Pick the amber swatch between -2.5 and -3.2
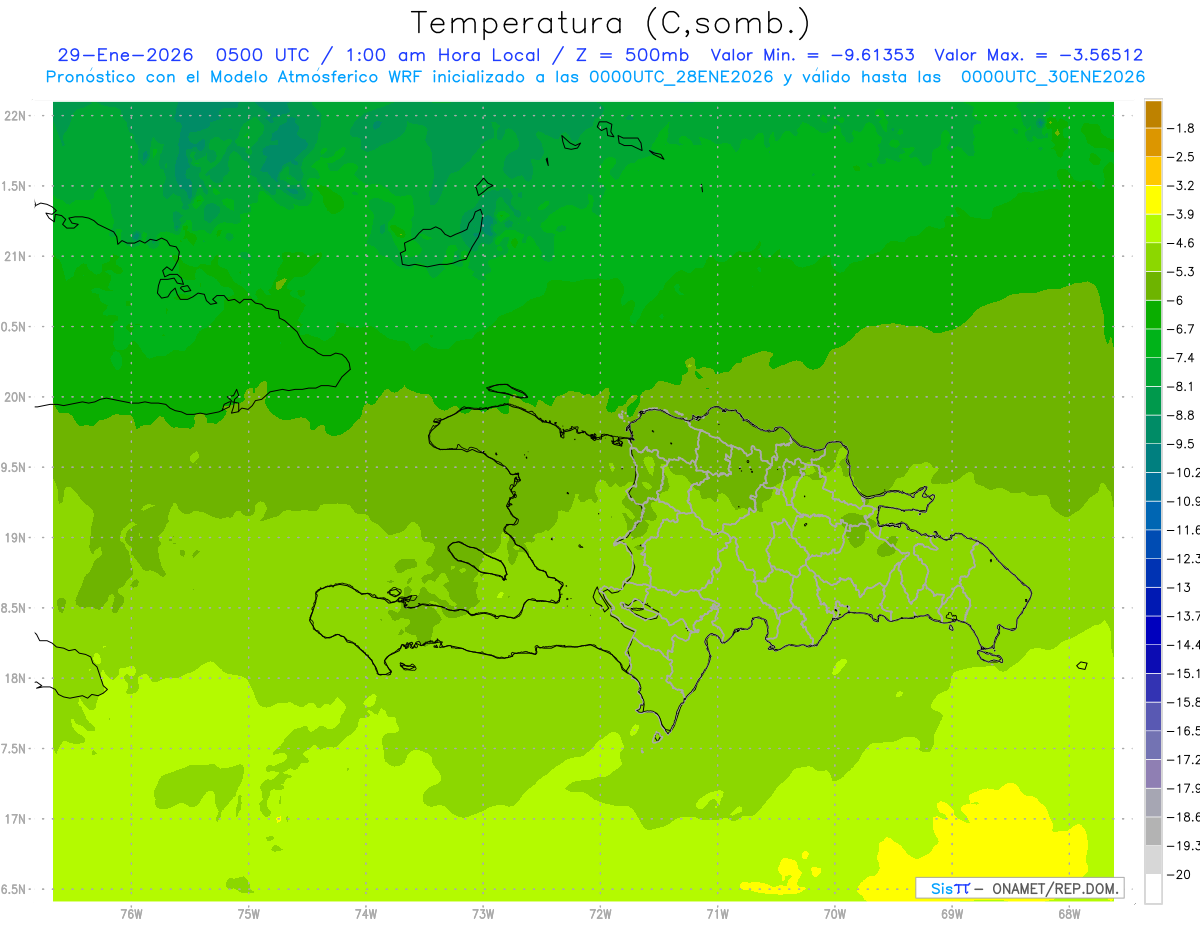This screenshot has width=1200, height=927. (1153, 171)
